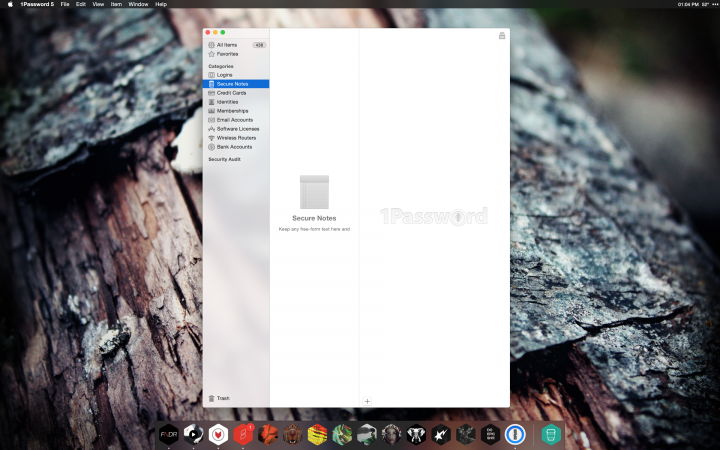The width and height of the screenshot is (720, 450).
Task: Open the dark deer dock icon
Action: point(466,434)
